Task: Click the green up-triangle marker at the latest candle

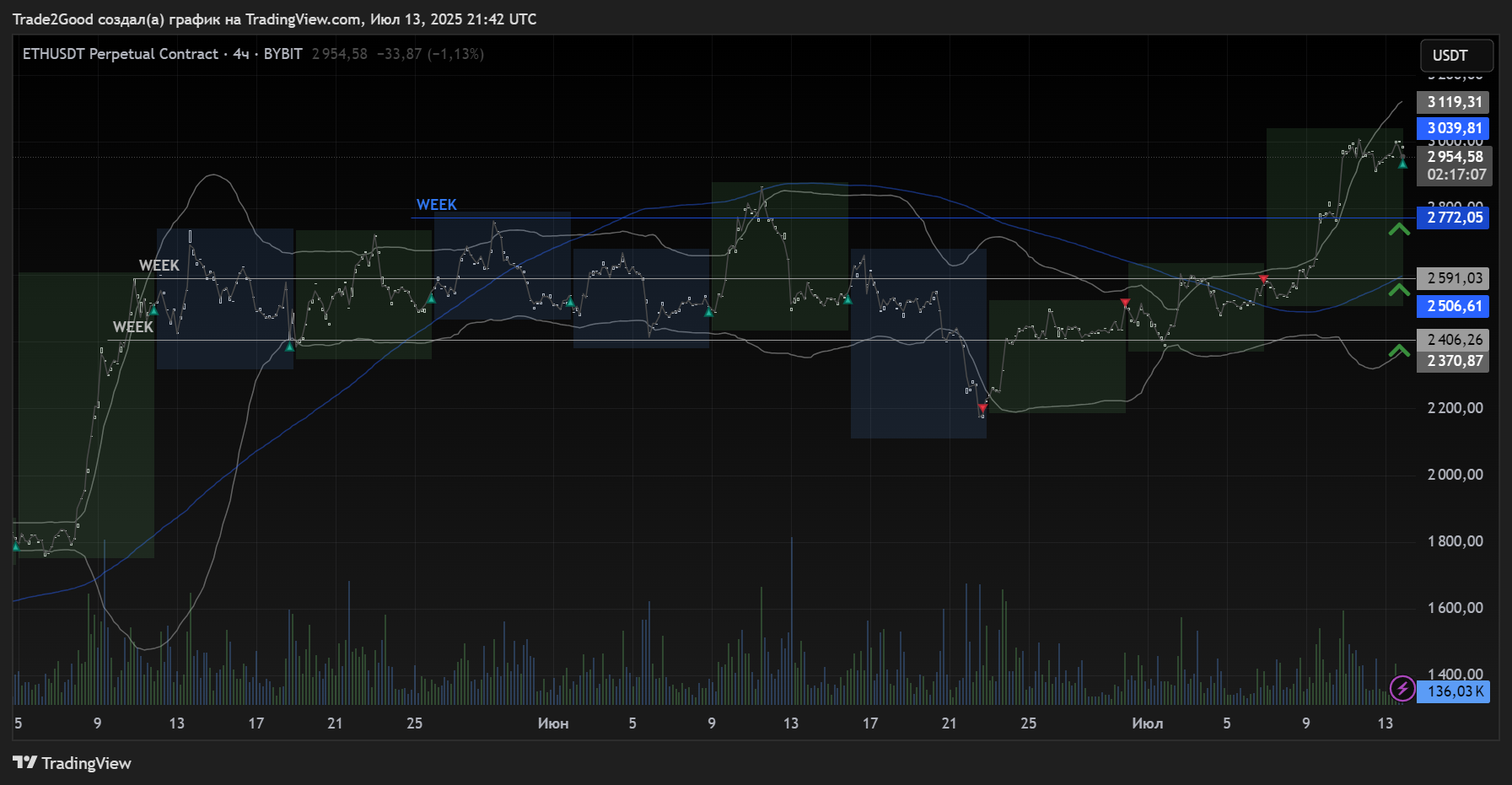Action: point(1402,164)
